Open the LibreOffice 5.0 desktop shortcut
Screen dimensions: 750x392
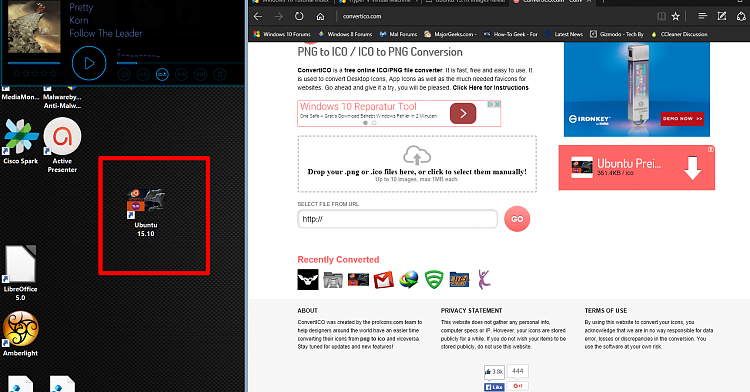pos(20,273)
